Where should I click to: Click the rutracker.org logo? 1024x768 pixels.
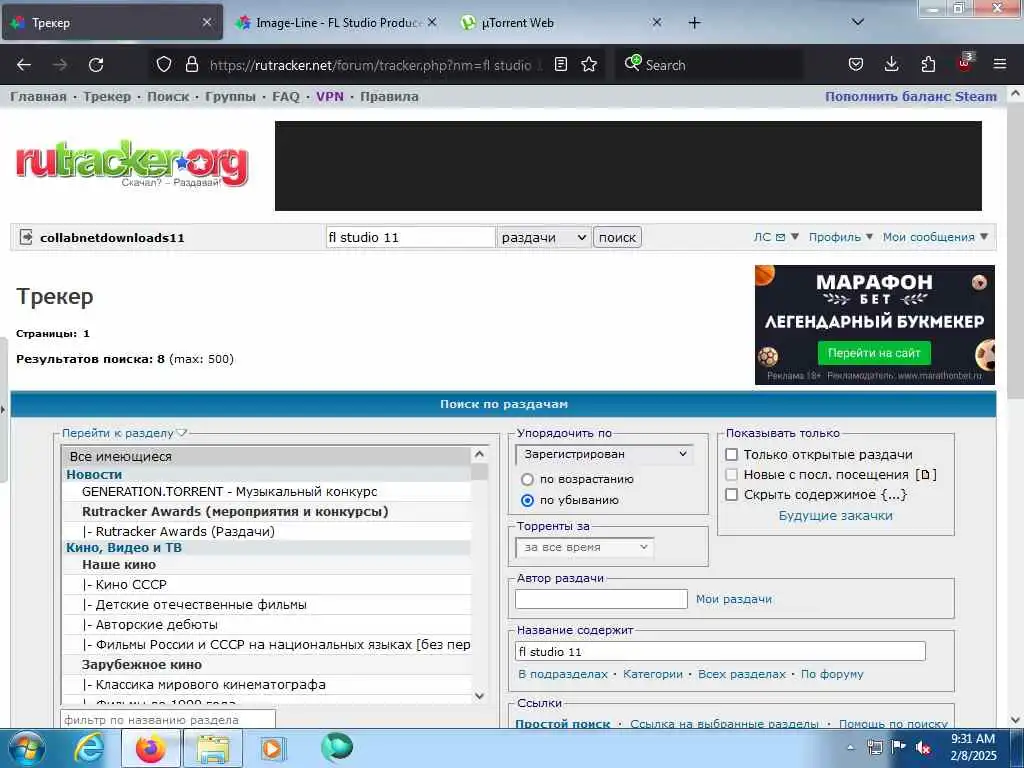132,163
